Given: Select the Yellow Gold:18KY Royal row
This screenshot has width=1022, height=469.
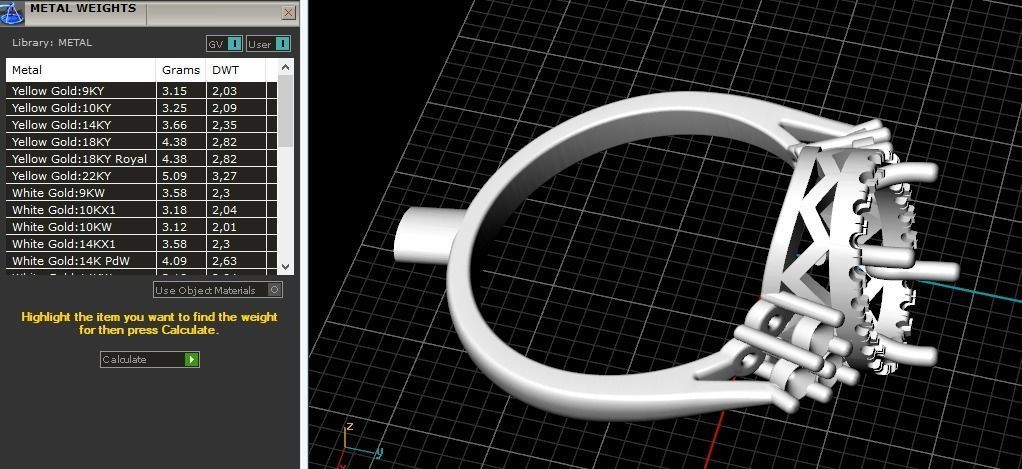Looking at the screenshot, I should (141, 158).
